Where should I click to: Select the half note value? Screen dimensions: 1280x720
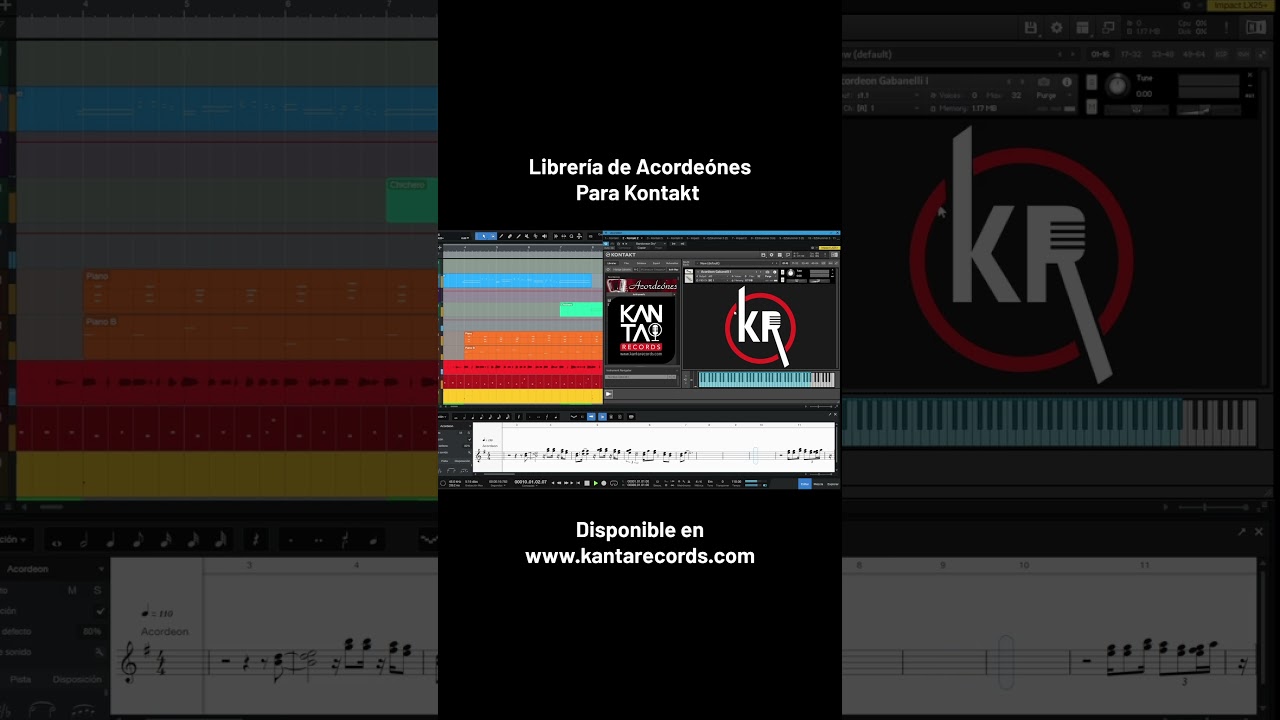tap(84, 540)
